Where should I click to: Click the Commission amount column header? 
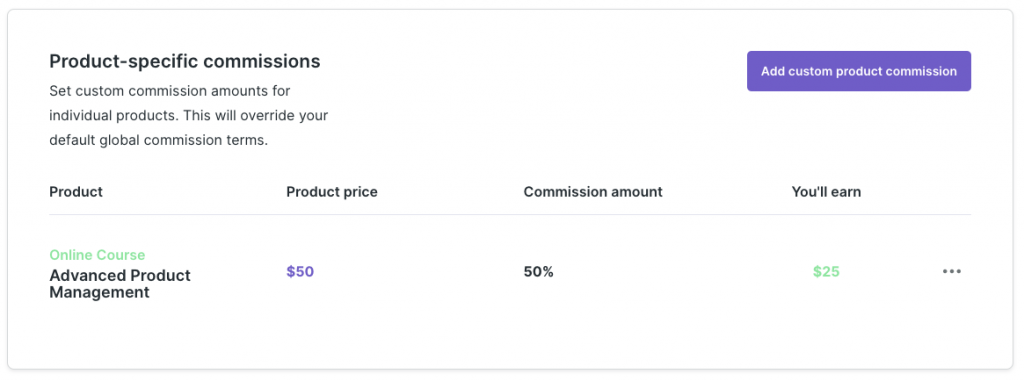(593, 192)
